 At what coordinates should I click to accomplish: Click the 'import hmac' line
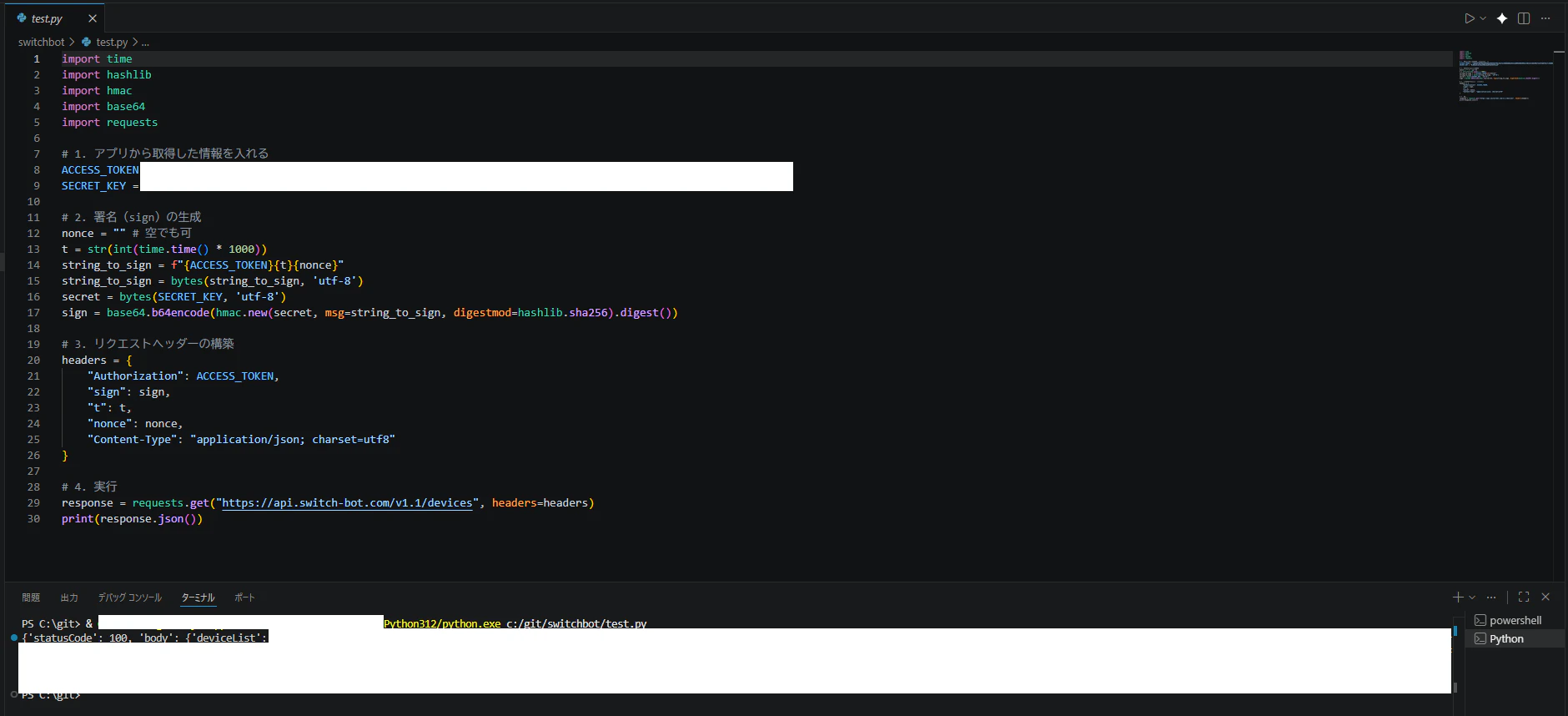(x=97, y=91)
